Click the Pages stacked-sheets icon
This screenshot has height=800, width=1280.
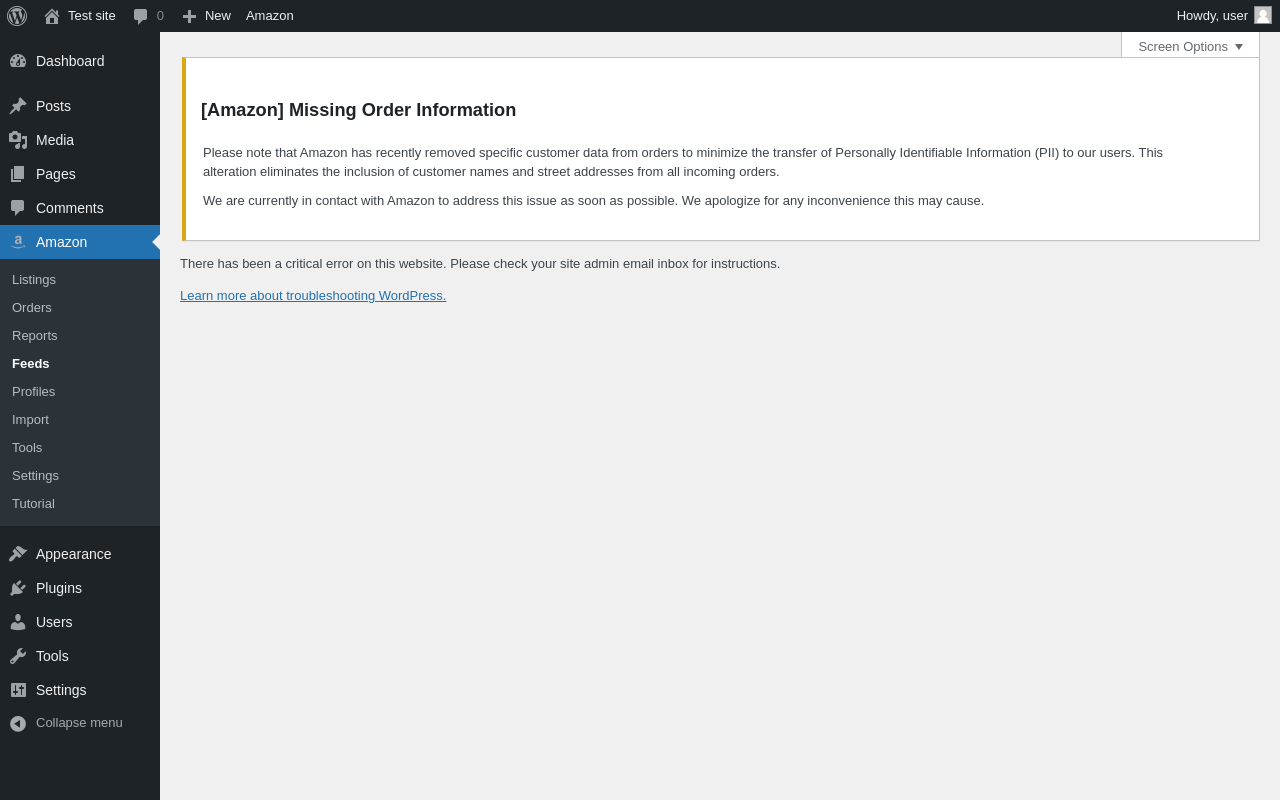click(x=18, y=174)
